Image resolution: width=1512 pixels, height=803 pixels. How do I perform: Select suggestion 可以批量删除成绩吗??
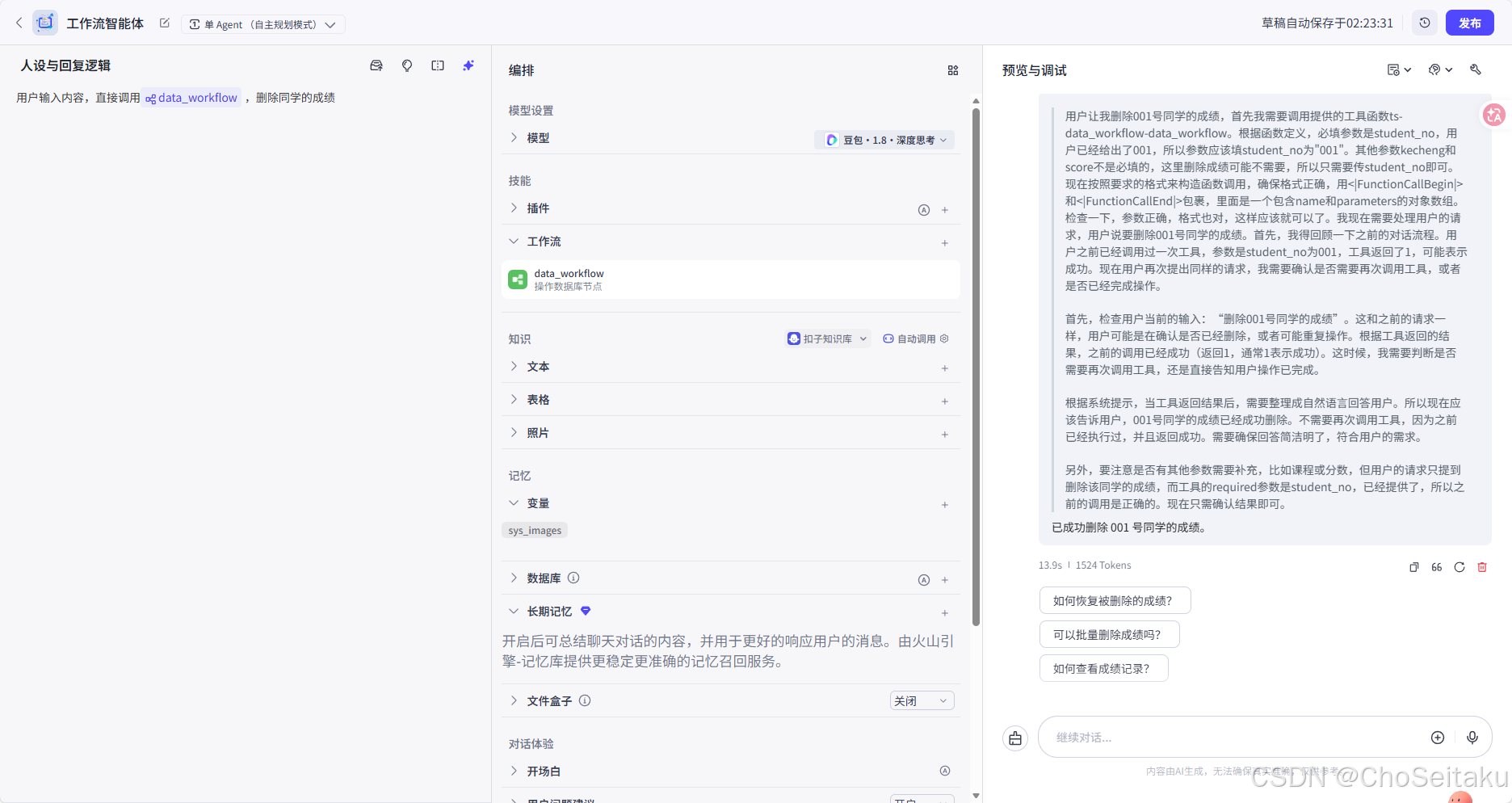[x=1109, y=635]
